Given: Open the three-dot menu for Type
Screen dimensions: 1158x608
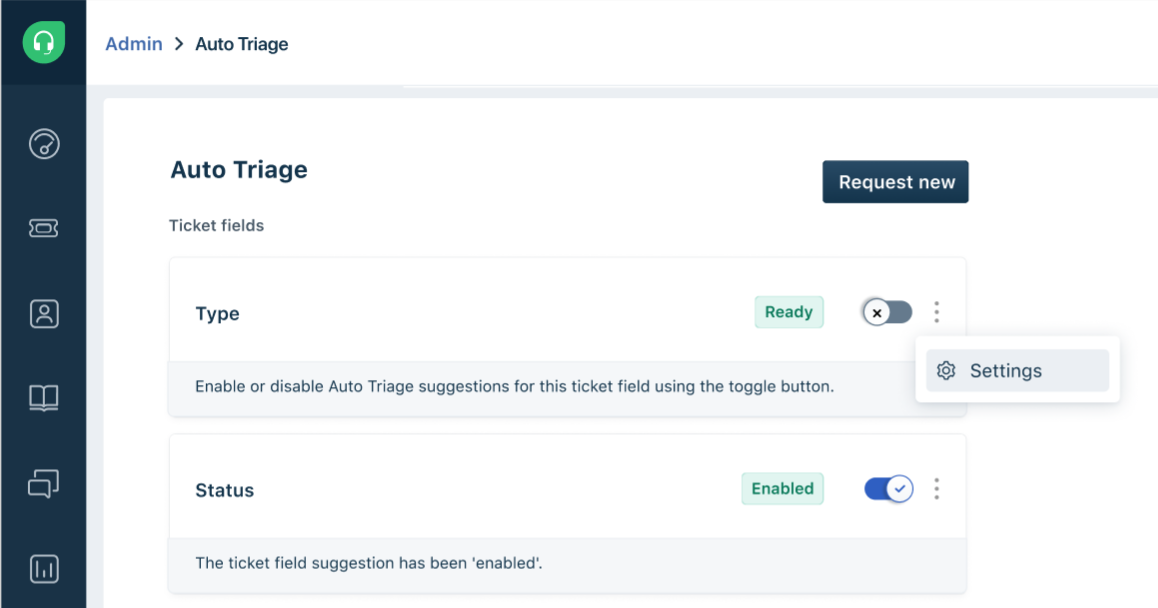Looking at the screenshot, I should tap(937, 313).
